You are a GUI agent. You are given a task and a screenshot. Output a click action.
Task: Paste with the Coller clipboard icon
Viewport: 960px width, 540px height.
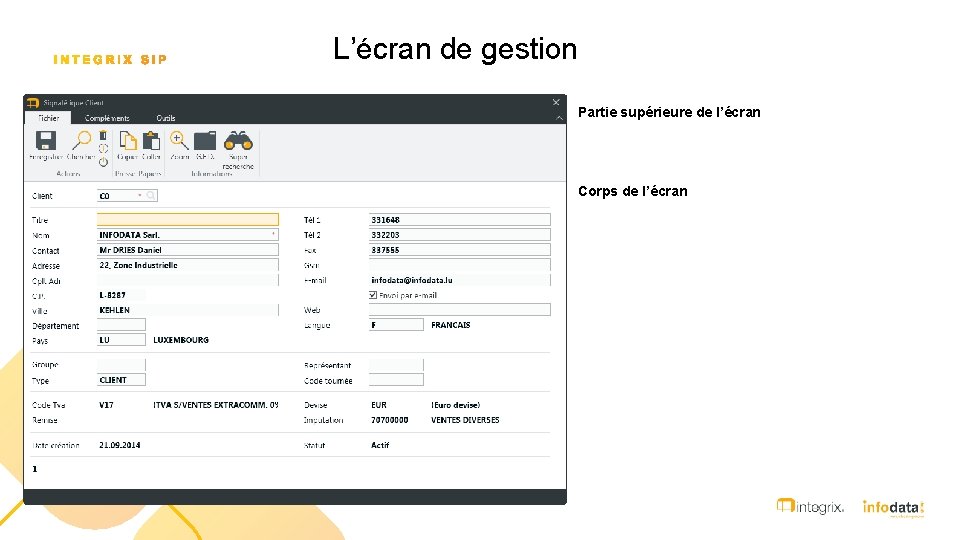[x=151, y=141]
